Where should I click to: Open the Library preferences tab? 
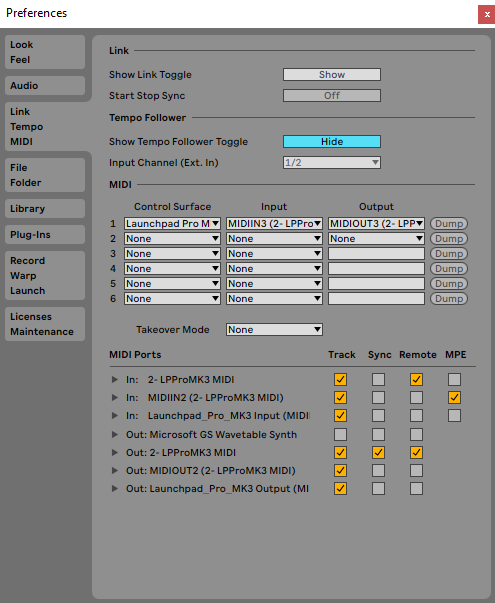coord(45,208)
